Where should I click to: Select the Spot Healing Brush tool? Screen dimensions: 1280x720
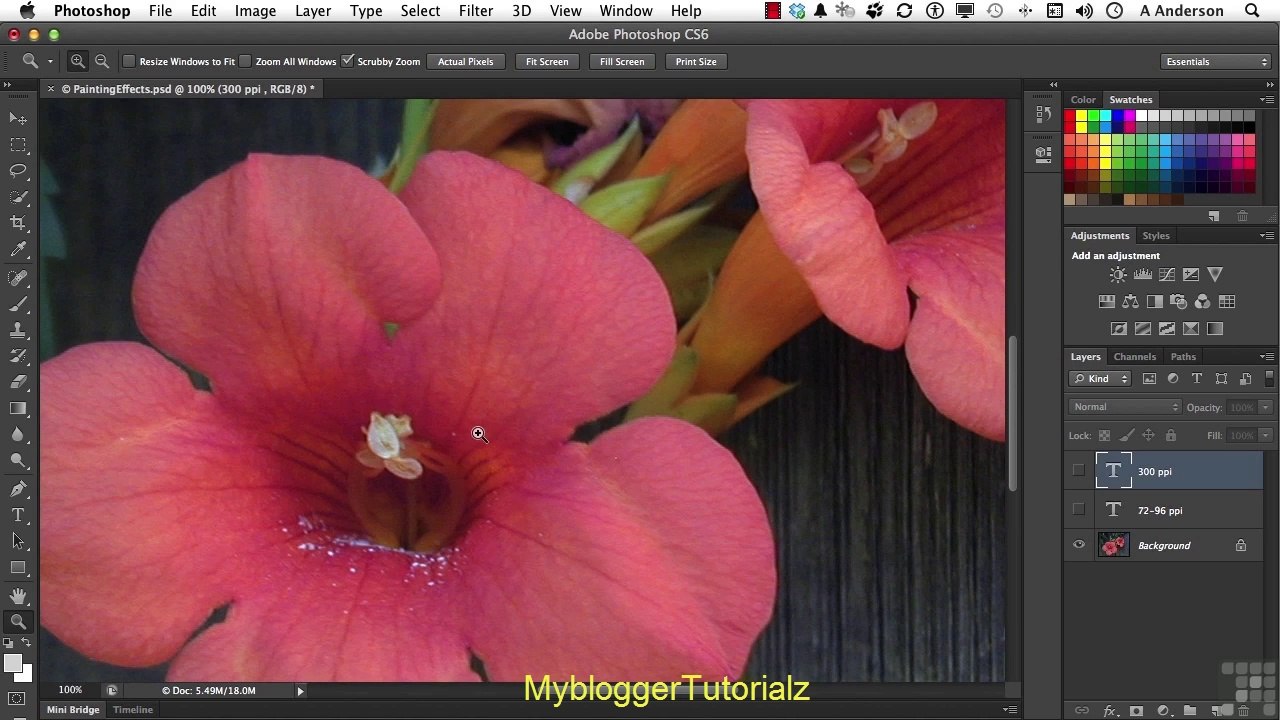[18, 278]
